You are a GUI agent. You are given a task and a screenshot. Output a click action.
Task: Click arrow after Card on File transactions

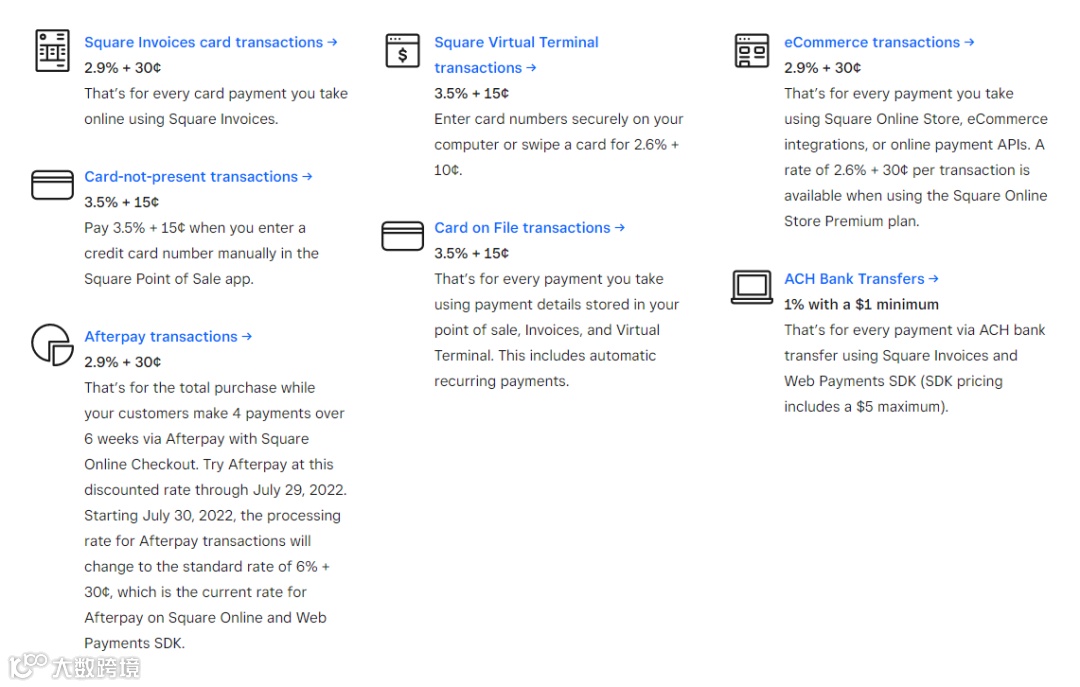tap(620, 227)
